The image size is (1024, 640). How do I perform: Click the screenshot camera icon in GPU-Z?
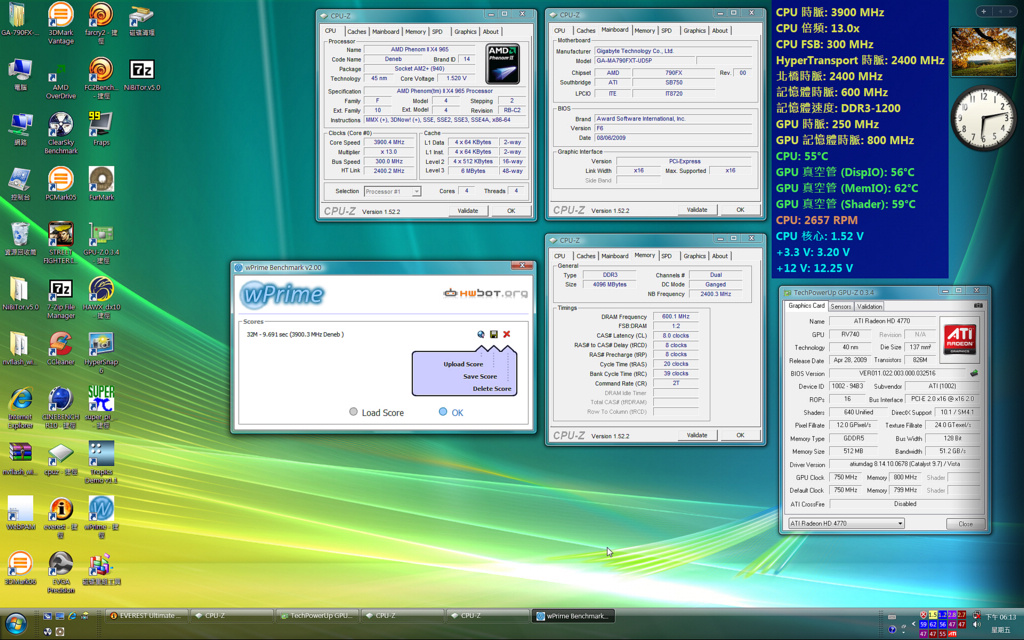click(x=978, y=306)
